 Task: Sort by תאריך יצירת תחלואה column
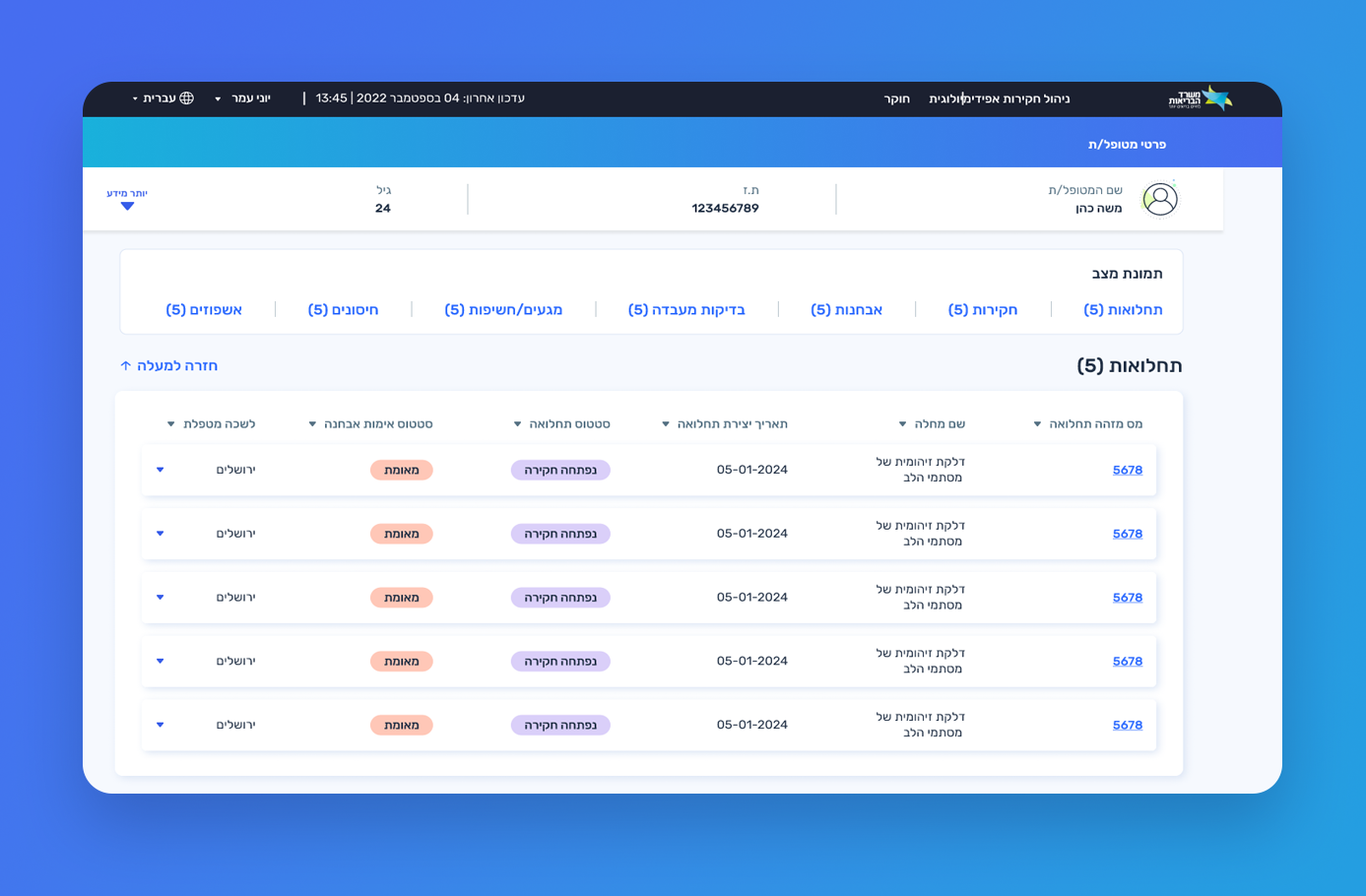725,423
